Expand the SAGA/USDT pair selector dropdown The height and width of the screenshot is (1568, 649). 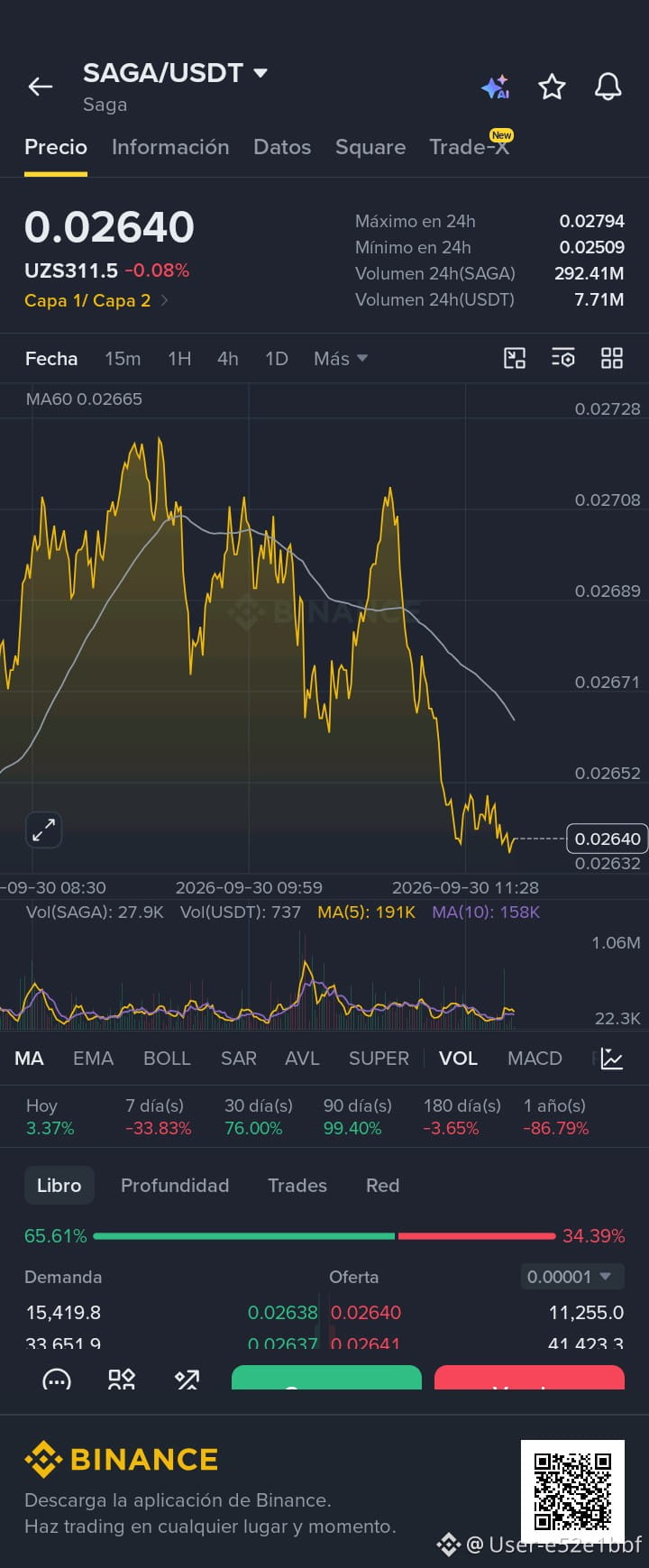pos(261,73)
